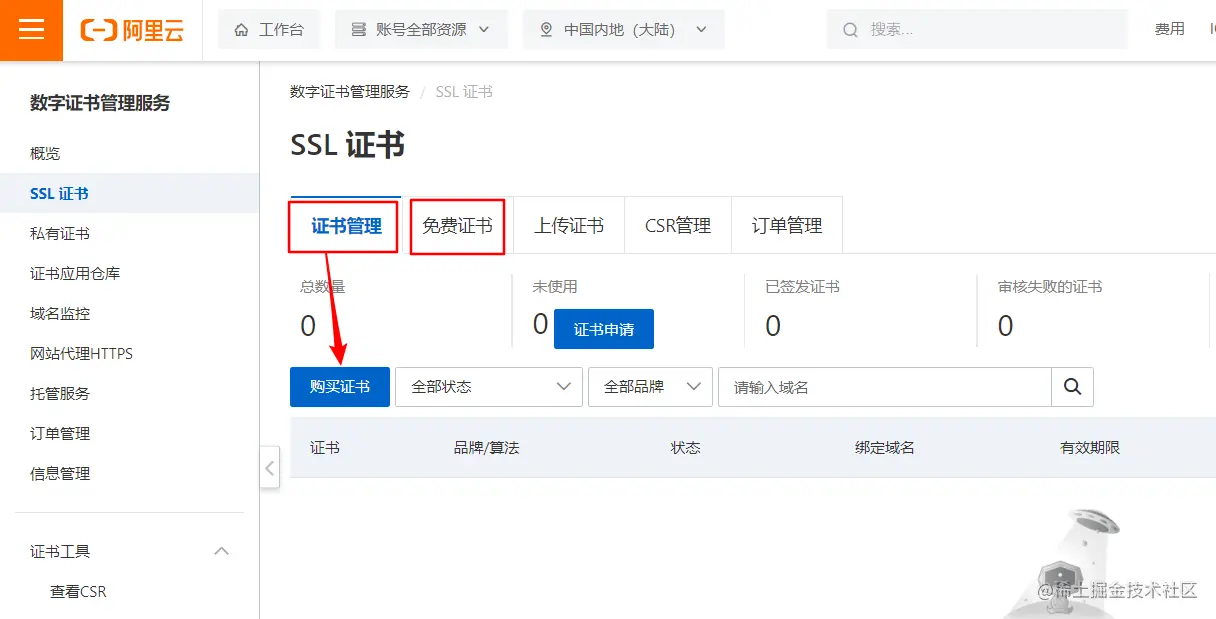Click the search magnifier button beside domain input
The image size is (1216, 619).
pyautogui.click(x=1073, y=387)
